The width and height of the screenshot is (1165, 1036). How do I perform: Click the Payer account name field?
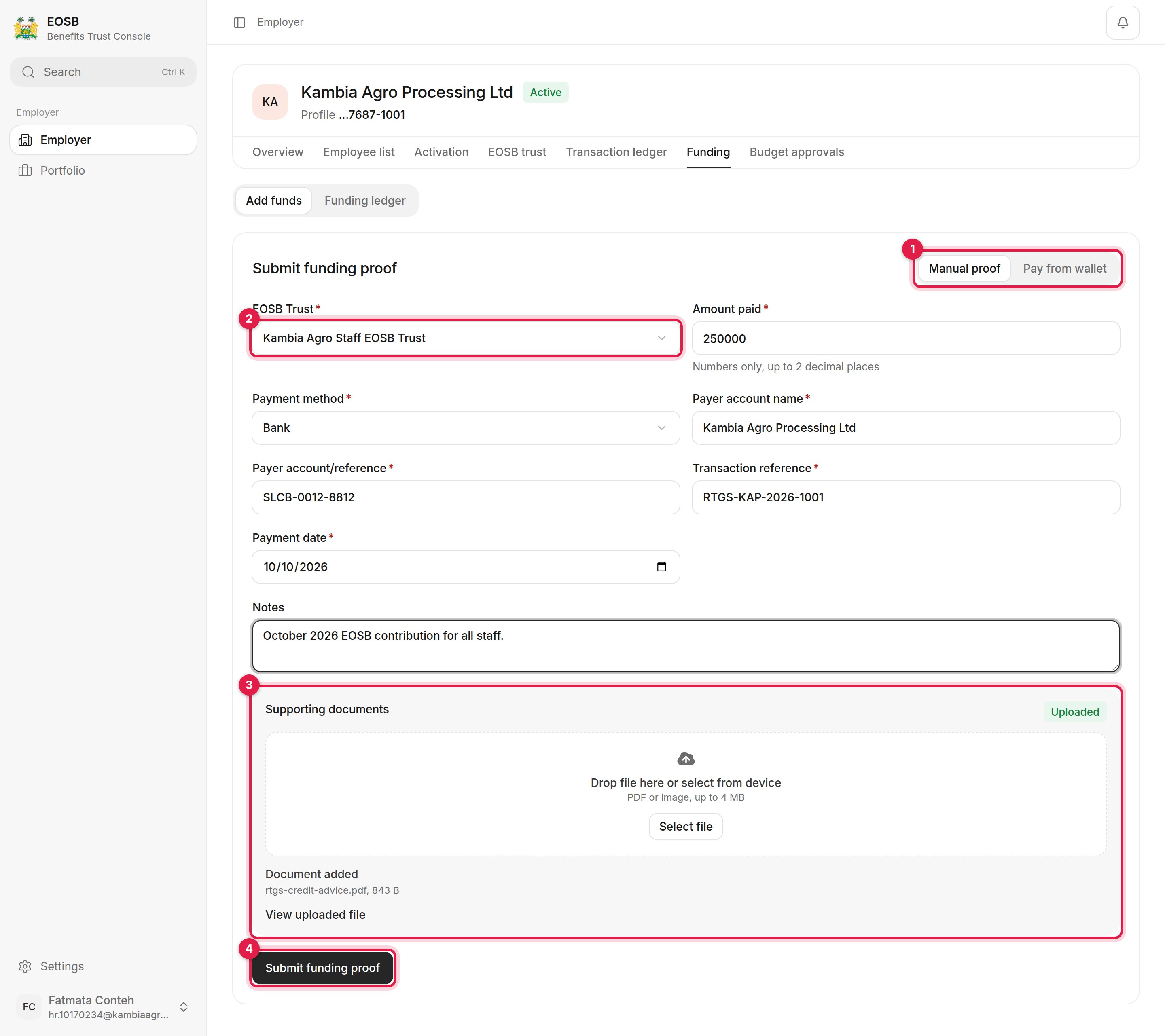[906, 428]
